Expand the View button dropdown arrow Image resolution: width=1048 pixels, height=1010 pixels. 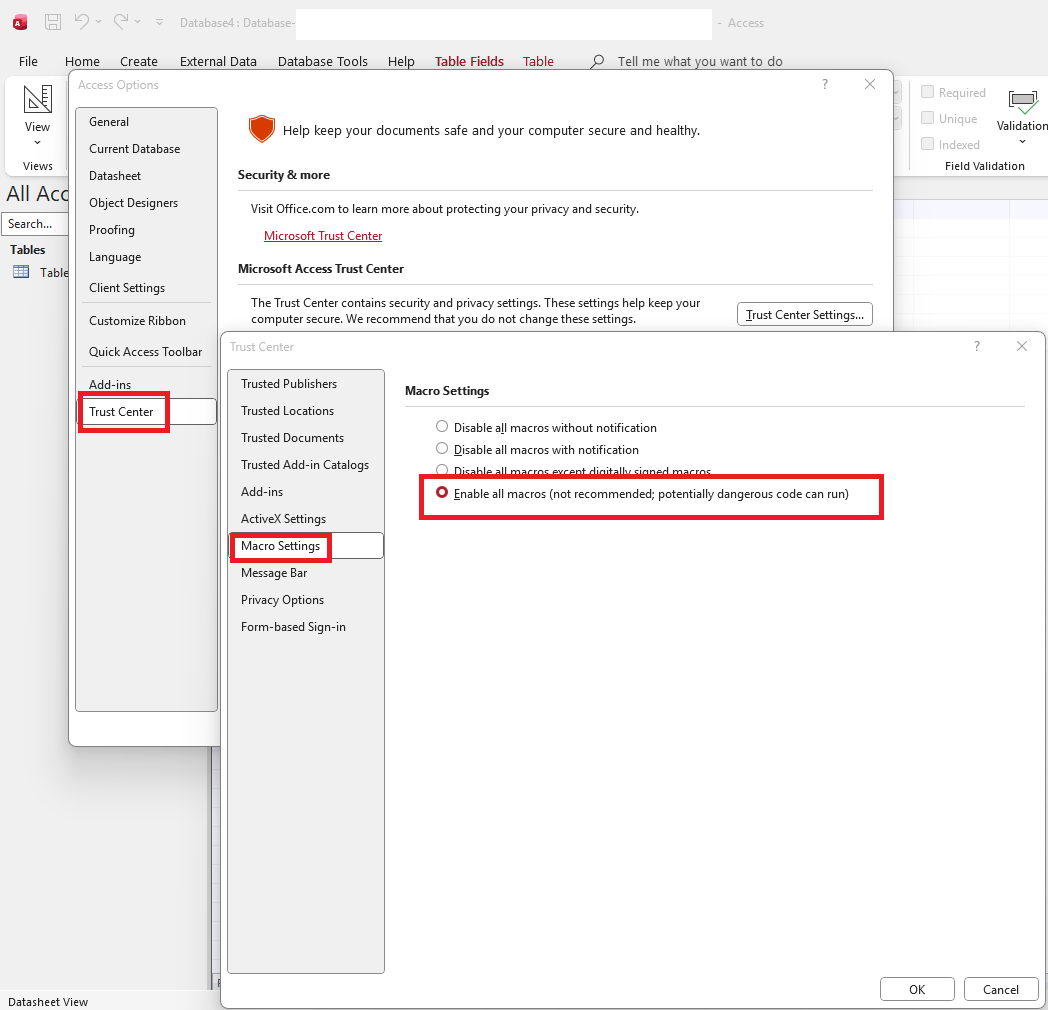37,142
